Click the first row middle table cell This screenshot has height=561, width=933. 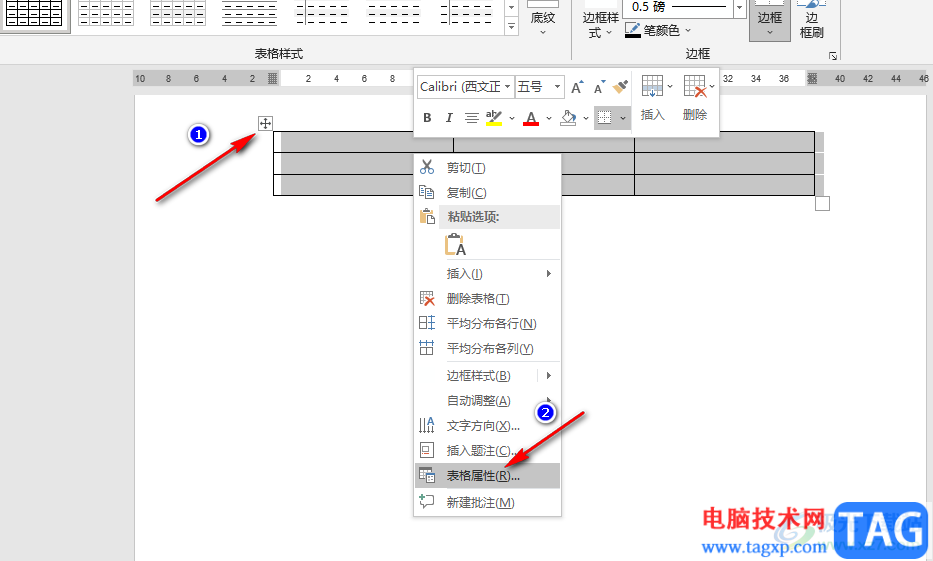click(x=543, y=142)
